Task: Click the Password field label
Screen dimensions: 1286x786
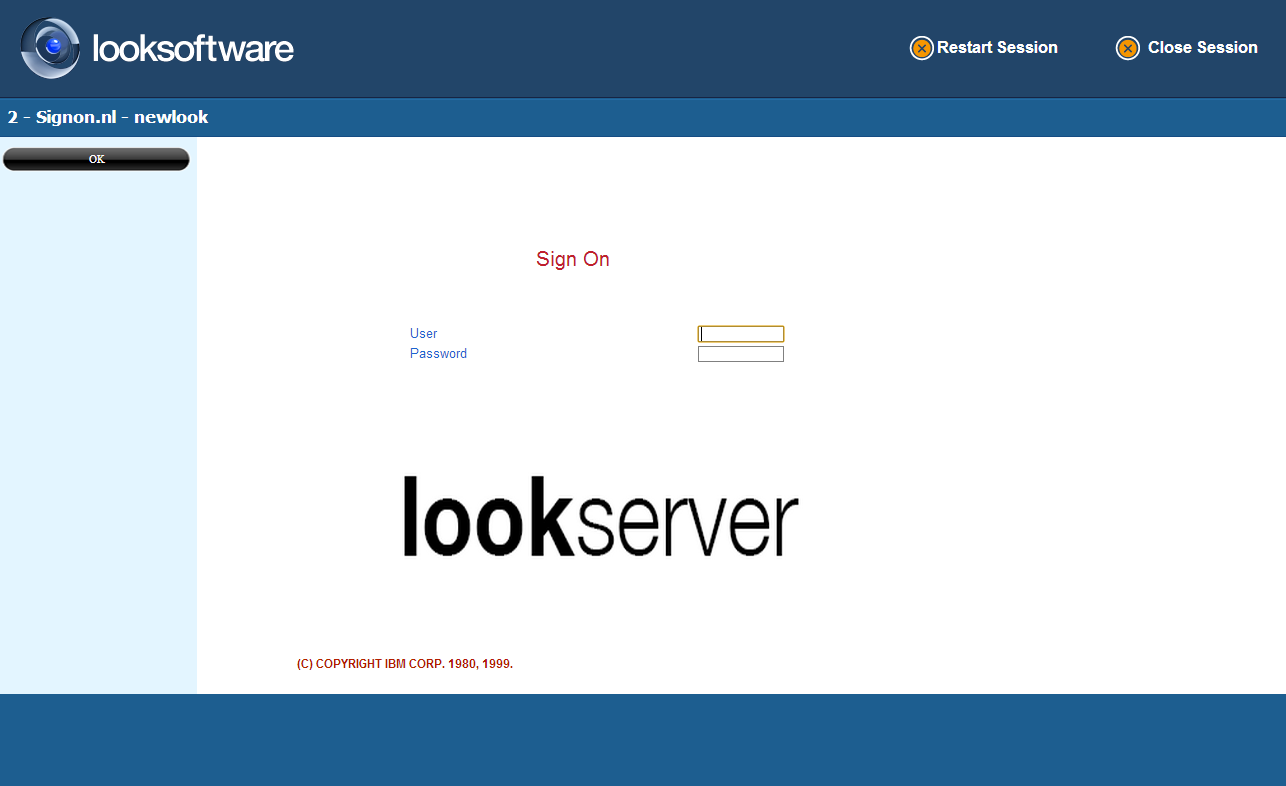Action: coord(438,354)
